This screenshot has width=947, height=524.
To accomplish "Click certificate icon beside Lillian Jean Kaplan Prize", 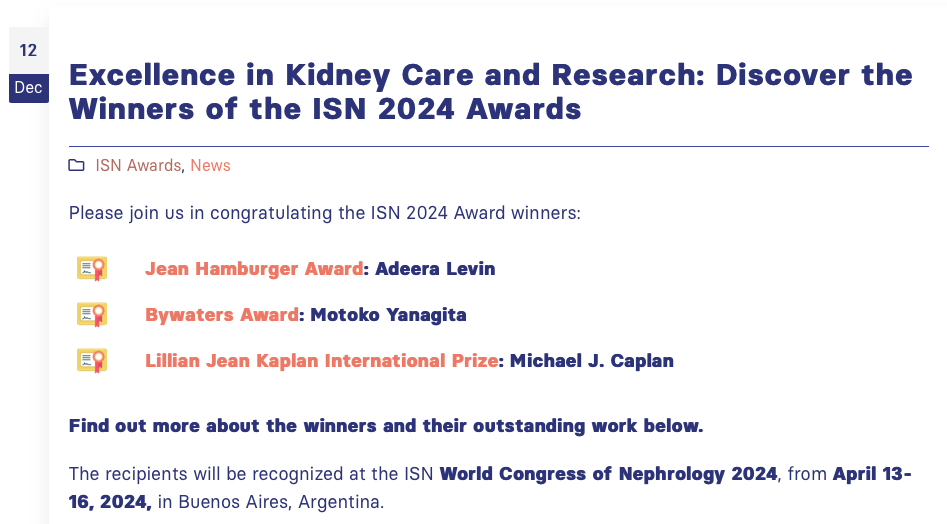I will pyautogui.click(x=92, y=360).
